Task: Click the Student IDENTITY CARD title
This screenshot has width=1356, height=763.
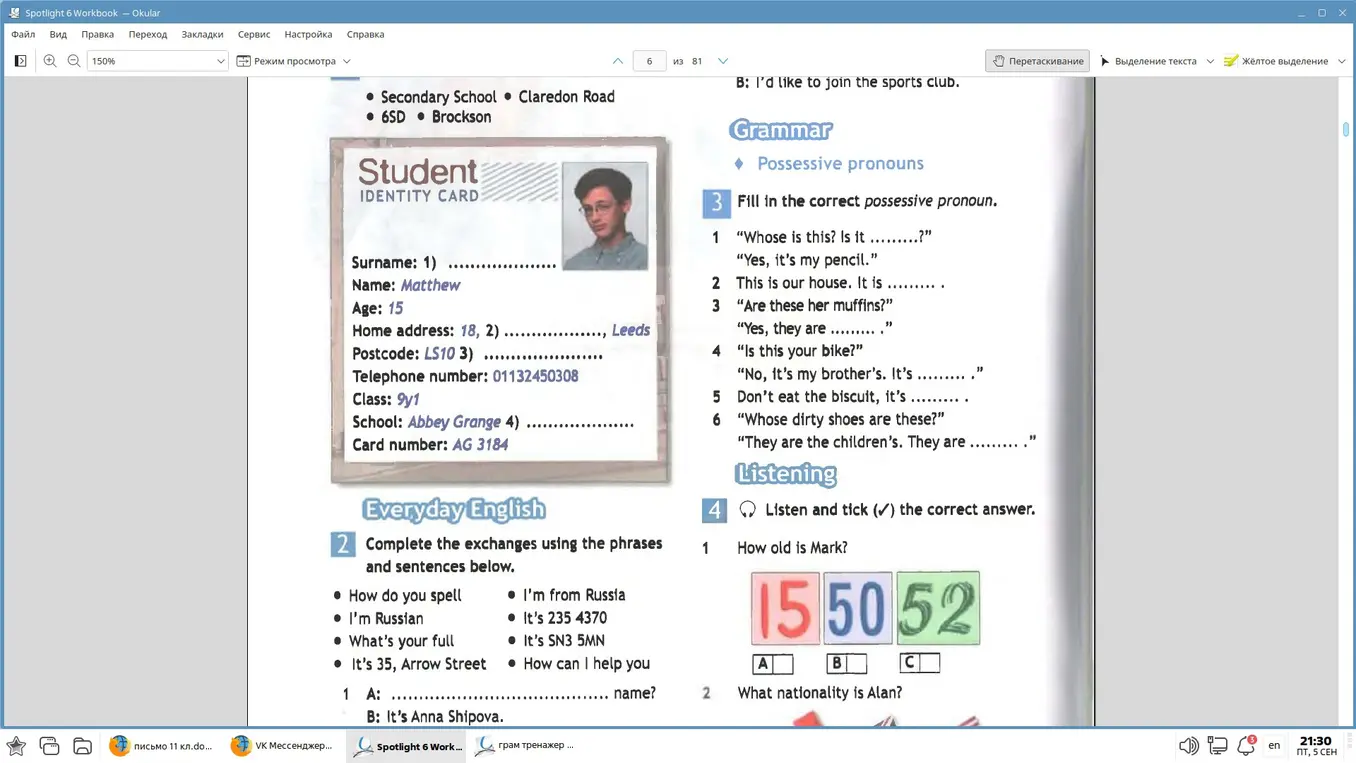Action: [418, 181]
